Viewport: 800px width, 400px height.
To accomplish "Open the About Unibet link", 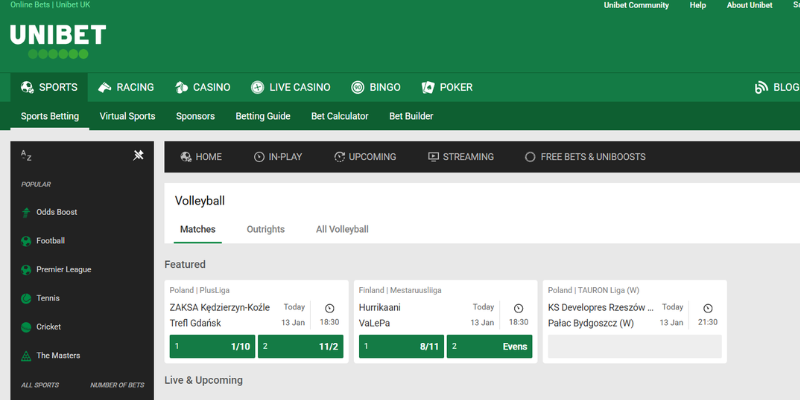I will pyautogui.click(x=749, y=5).
